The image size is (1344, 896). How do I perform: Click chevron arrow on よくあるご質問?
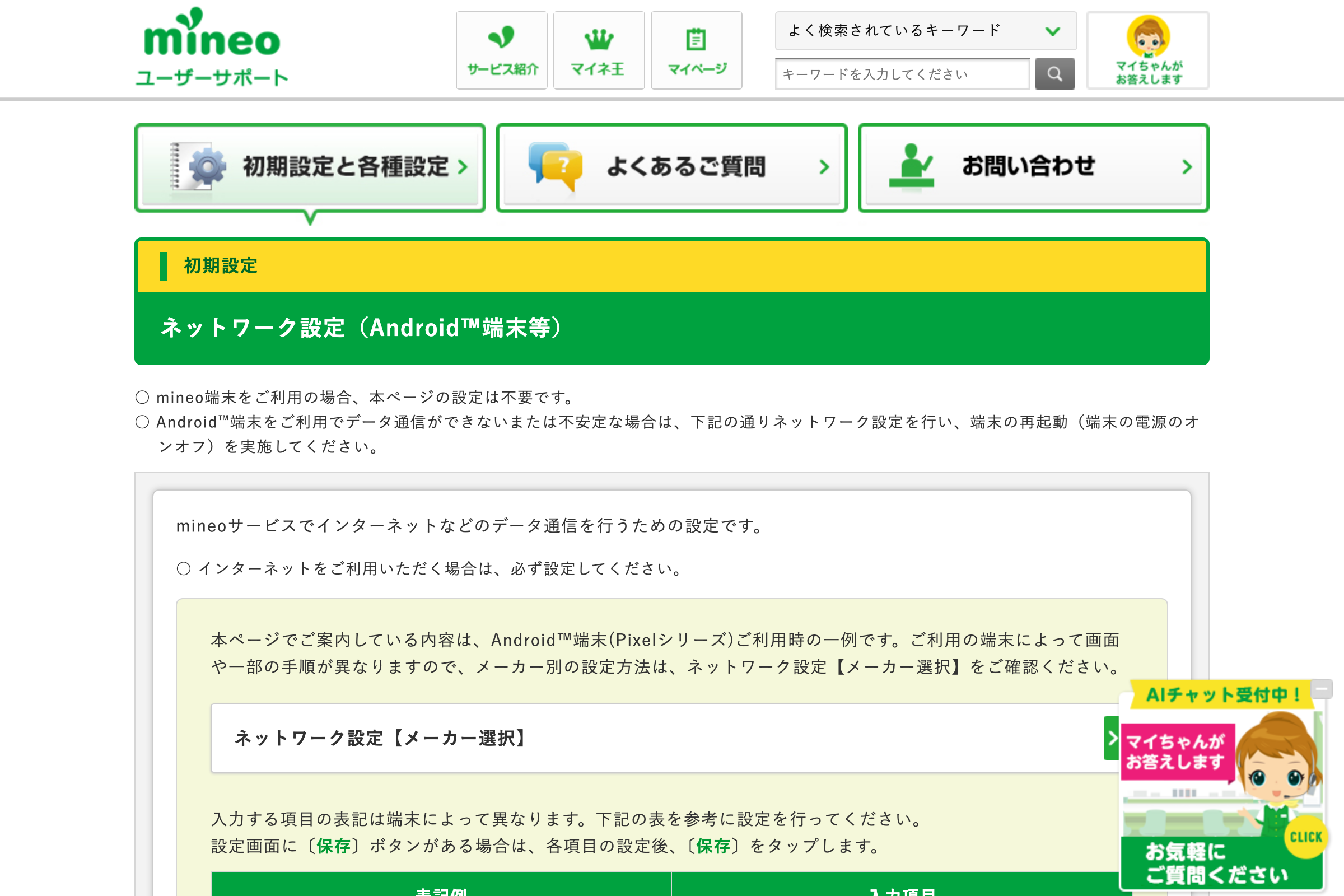[x=824, y=167]
